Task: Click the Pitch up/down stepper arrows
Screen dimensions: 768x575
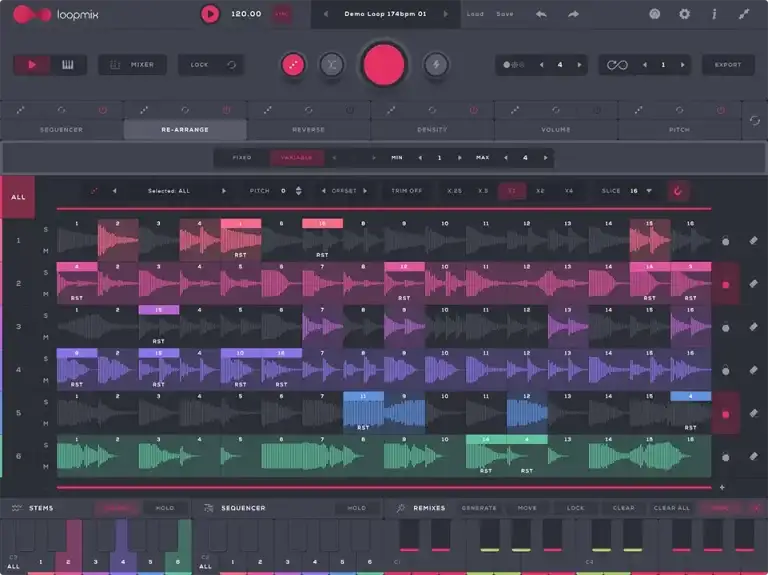Action: 298,191
